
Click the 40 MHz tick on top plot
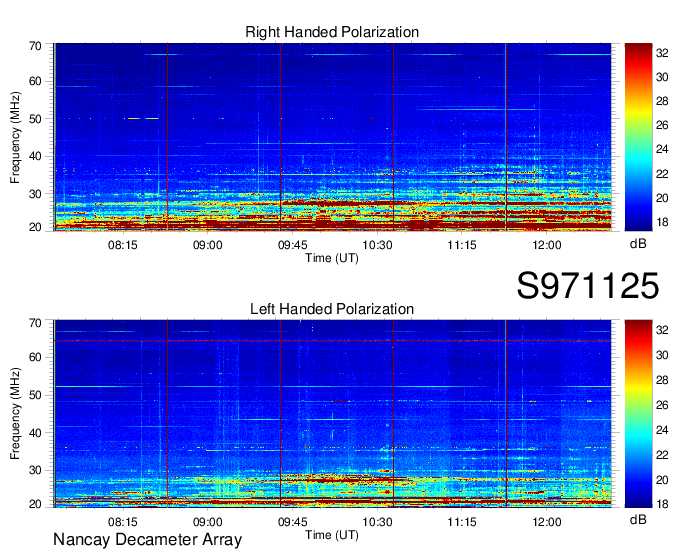pyautogui.click(x=36, y=156)
